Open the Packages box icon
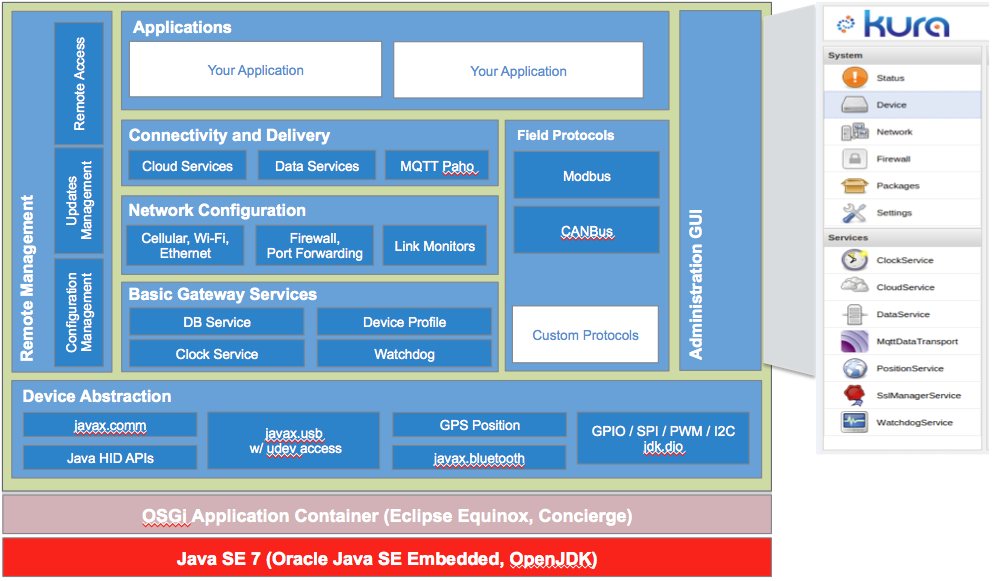The image size is (996, 581). pos(855,186)
